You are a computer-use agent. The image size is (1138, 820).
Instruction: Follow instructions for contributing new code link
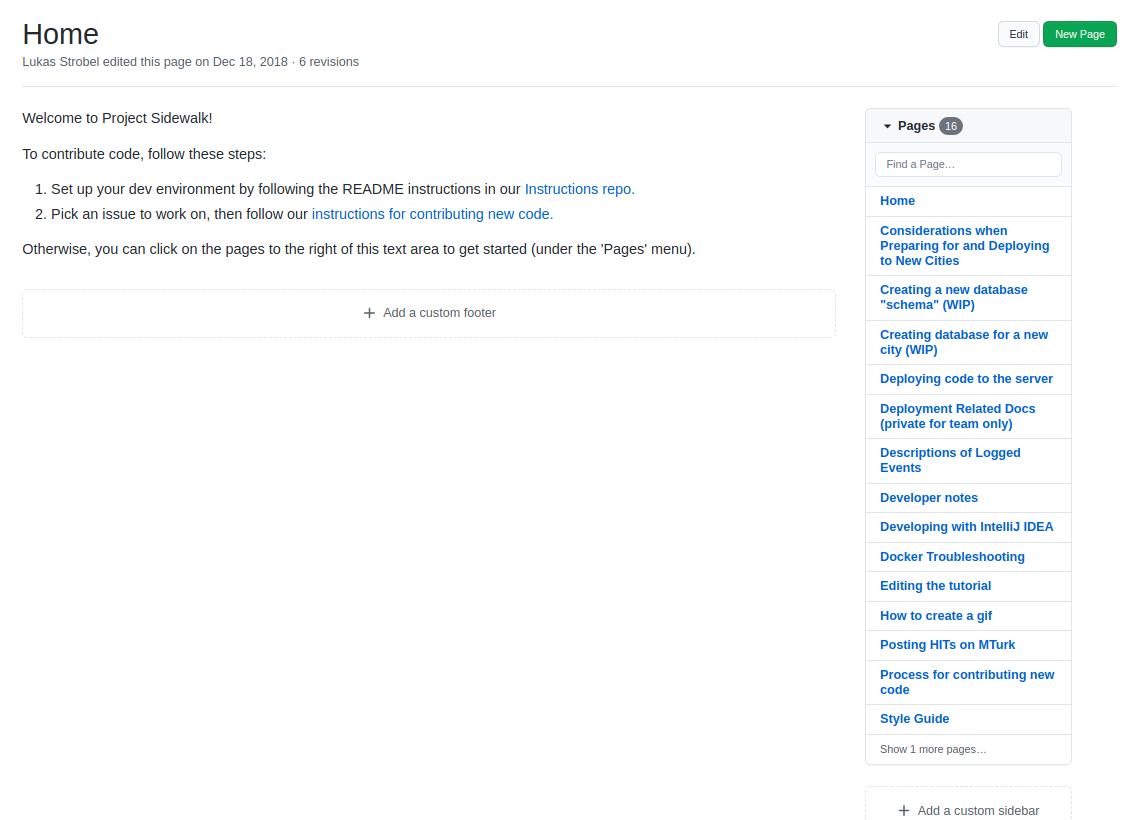pos(432,214)
